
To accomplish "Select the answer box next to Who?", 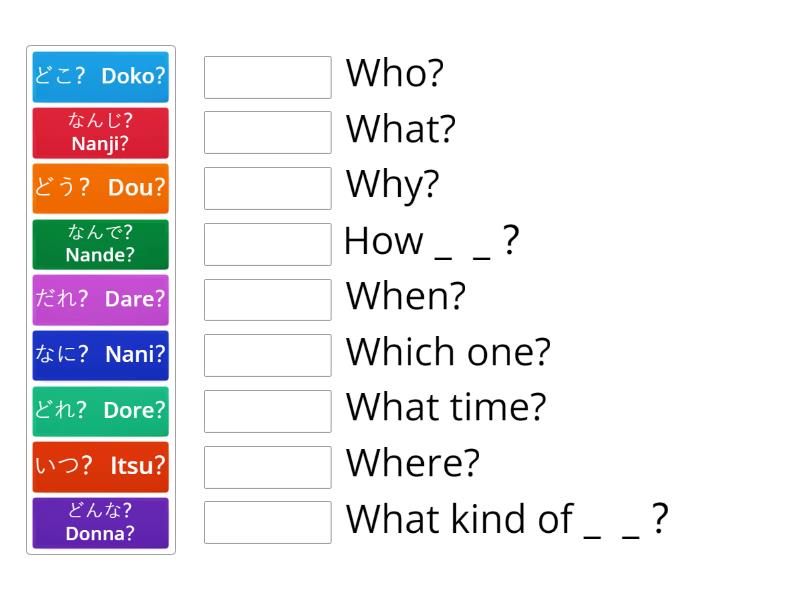I will click(x=267, y=75).
